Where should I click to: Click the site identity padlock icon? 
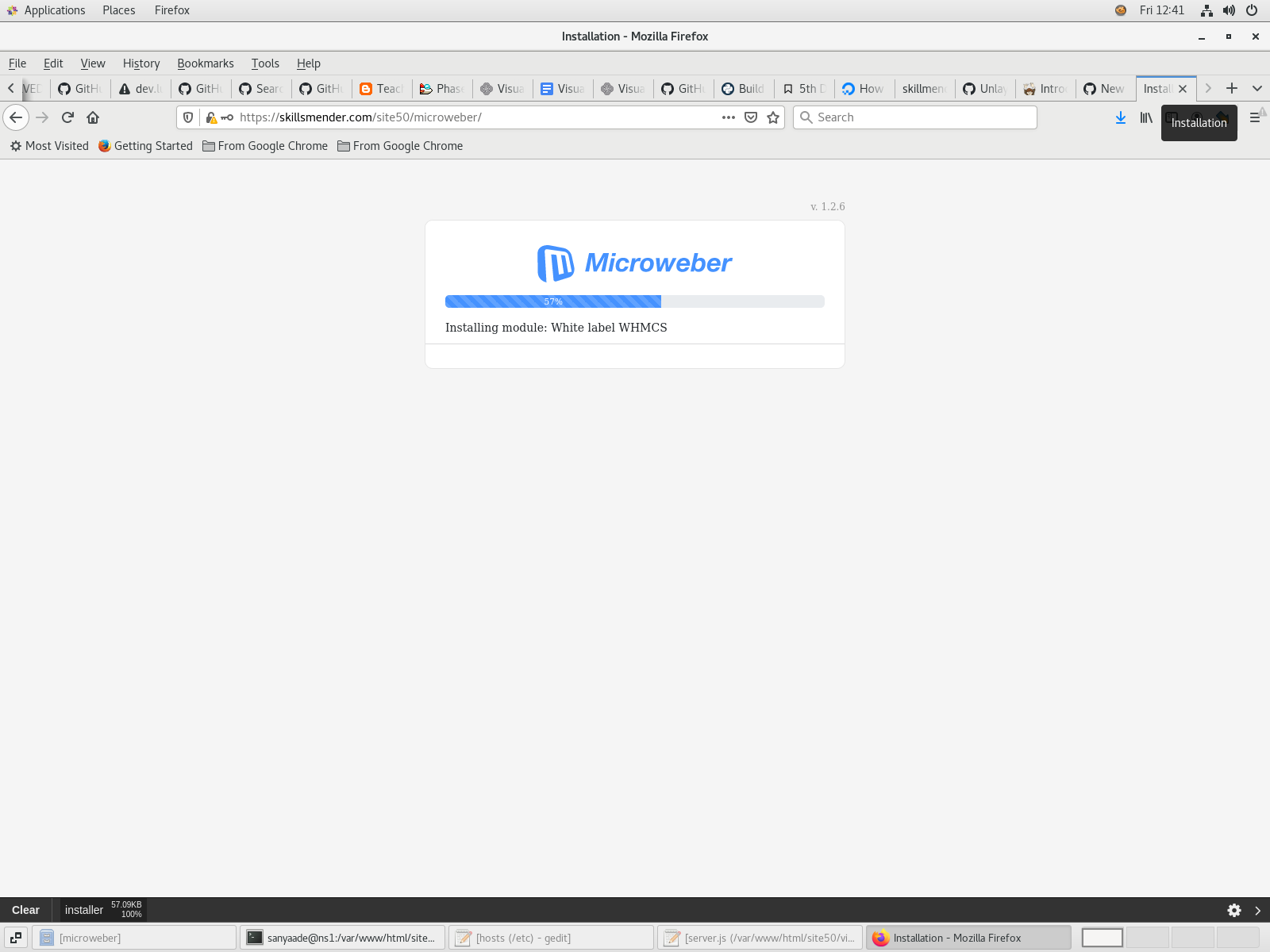(211, 117)
